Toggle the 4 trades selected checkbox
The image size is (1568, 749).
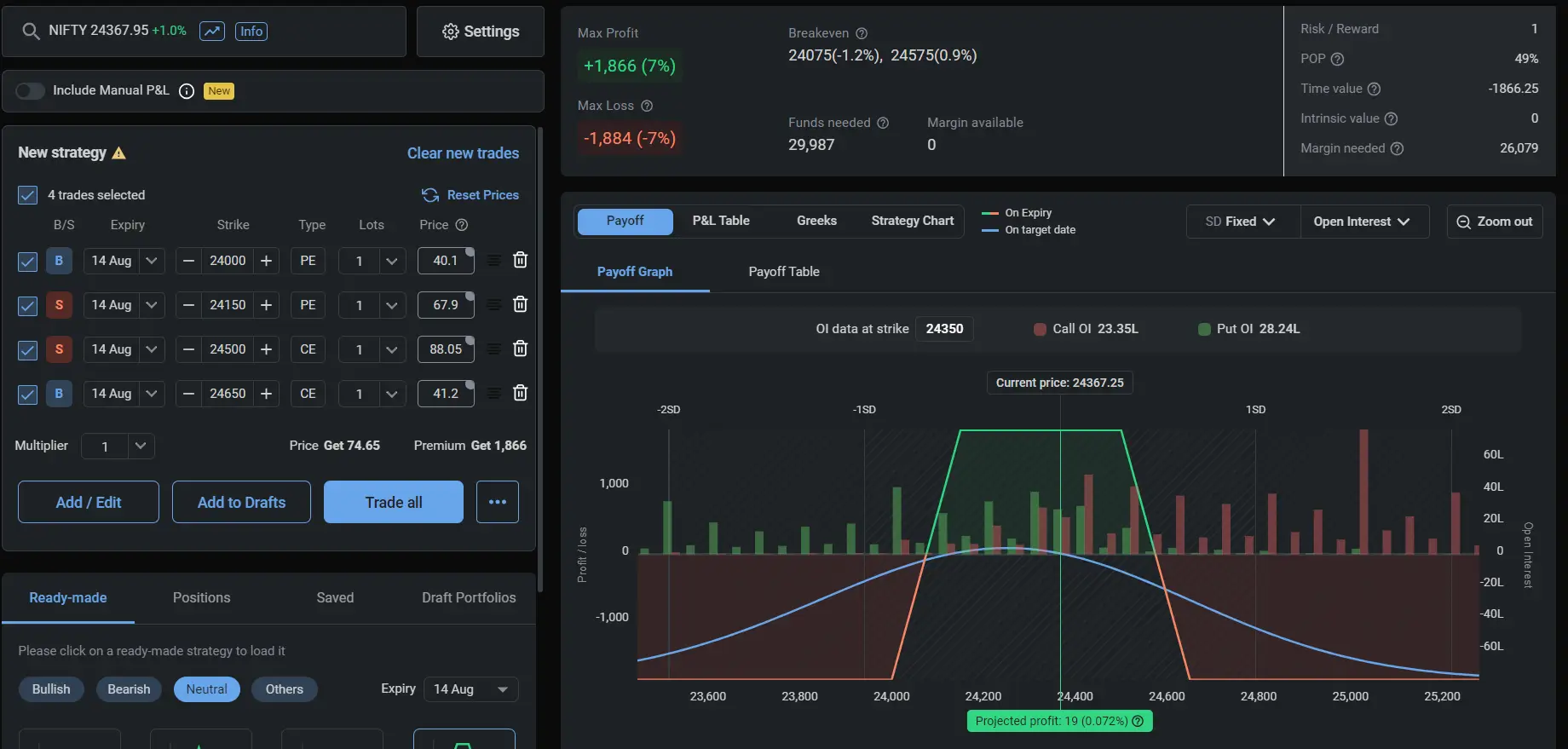(x=27, y=195)
